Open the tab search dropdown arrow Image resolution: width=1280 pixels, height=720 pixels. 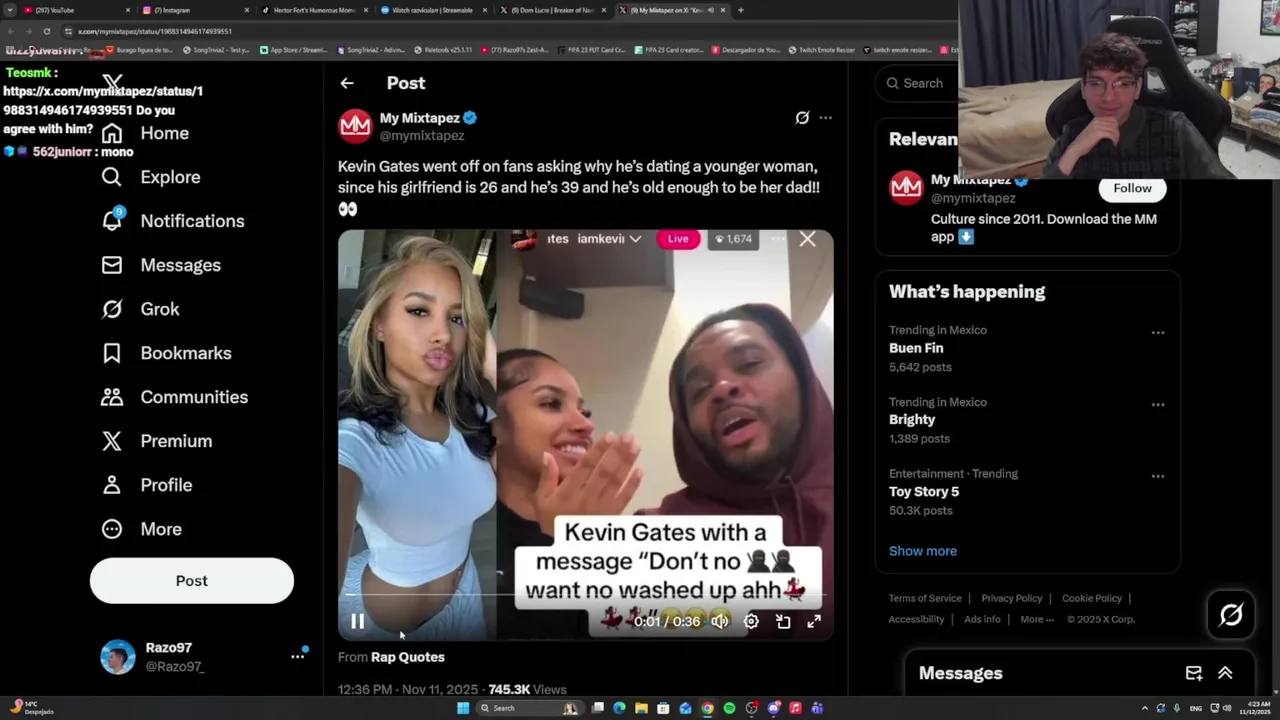point(9,10)
